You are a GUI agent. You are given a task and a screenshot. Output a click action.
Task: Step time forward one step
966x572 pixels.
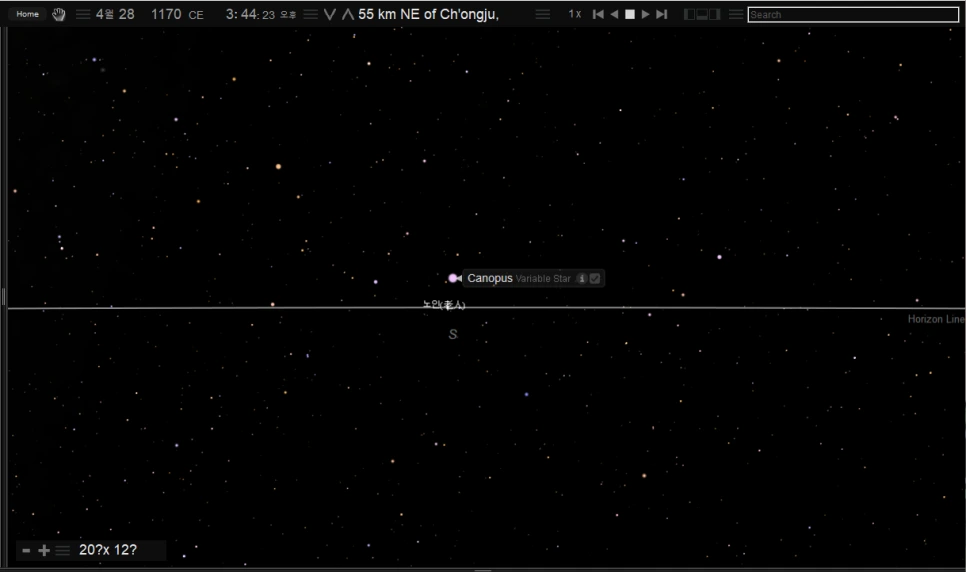(x=662, y=14)
